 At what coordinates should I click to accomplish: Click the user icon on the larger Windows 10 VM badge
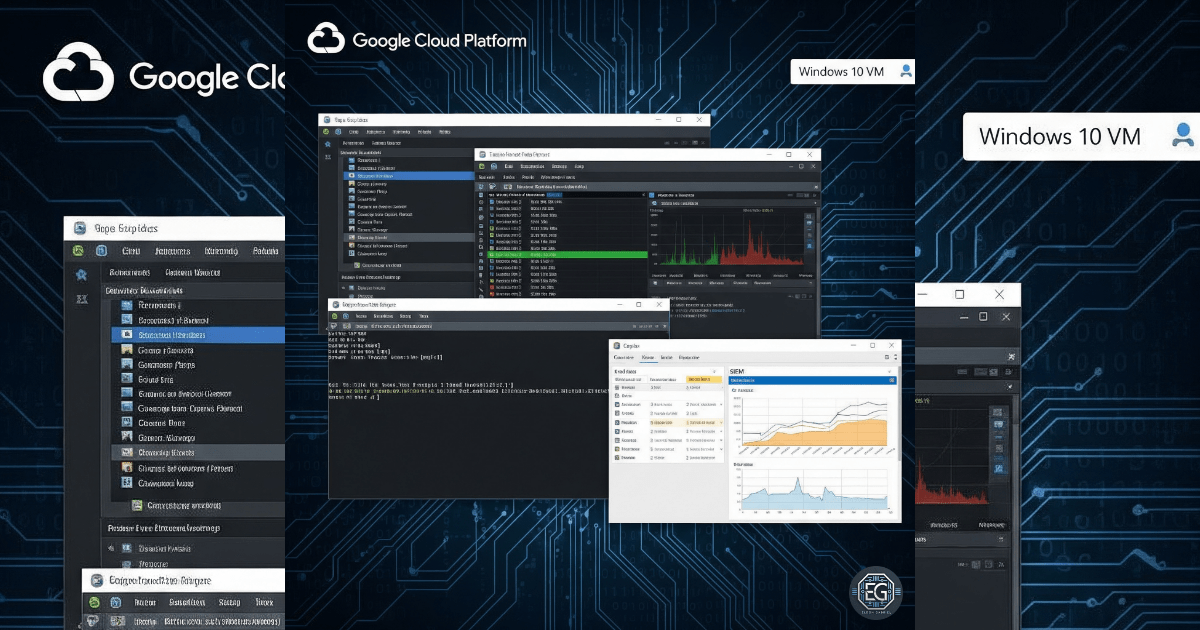click(1184, 136)
